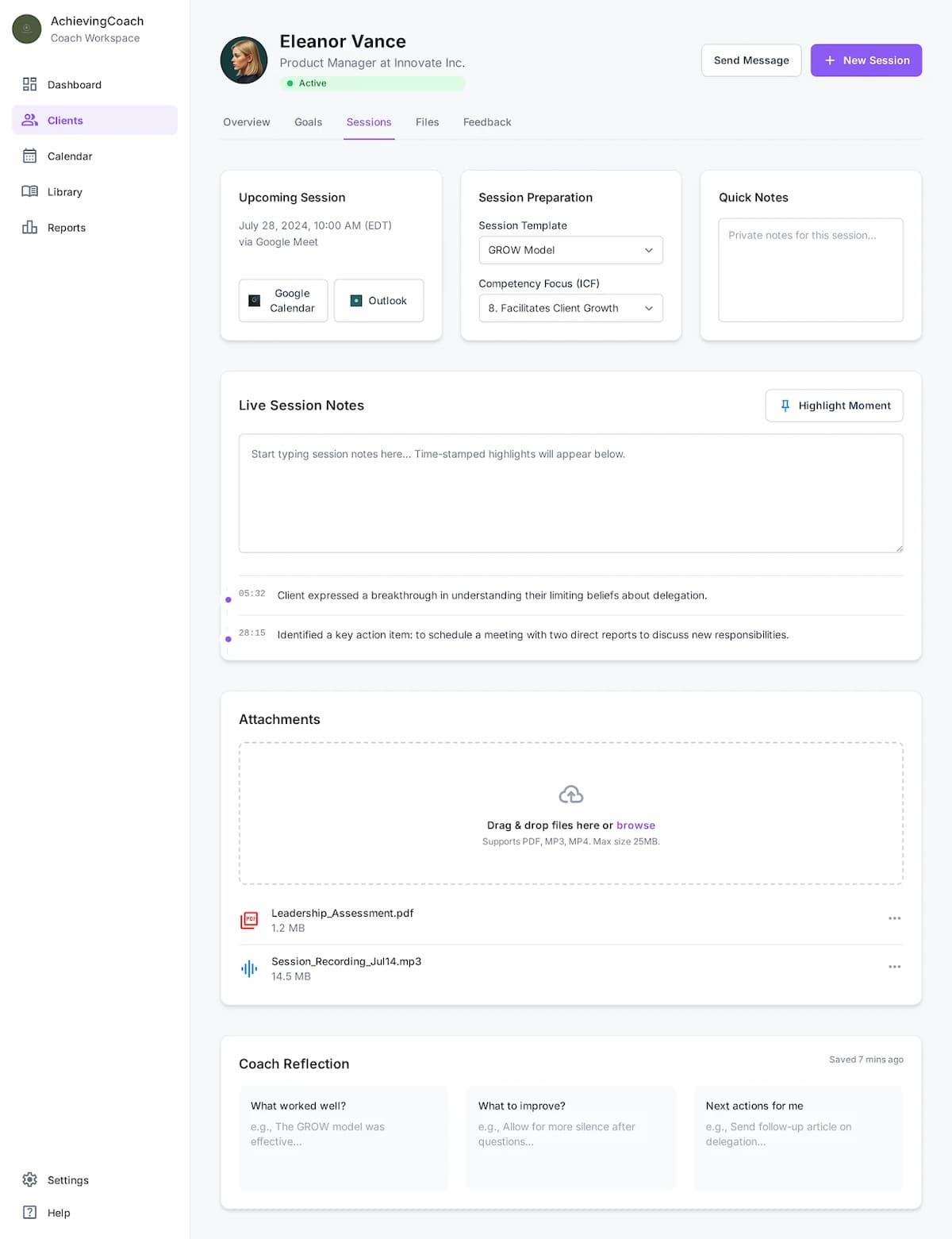The image size is (952, 1239).
Task: Click the Outlook calendar icon
Action: tap(355, 300)
